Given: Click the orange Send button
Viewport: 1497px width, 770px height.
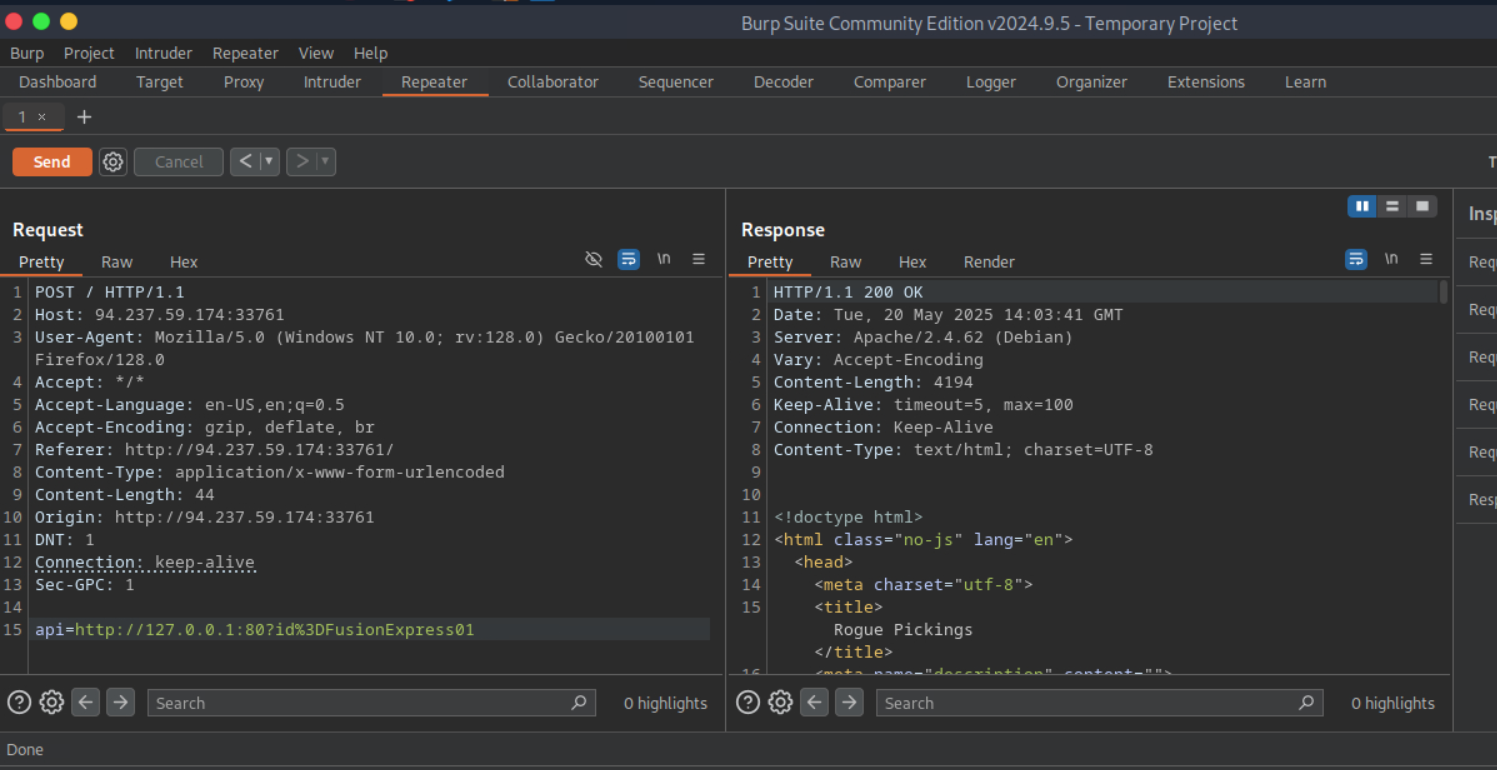Looking at the screenshot, I should tap(52, 162).
